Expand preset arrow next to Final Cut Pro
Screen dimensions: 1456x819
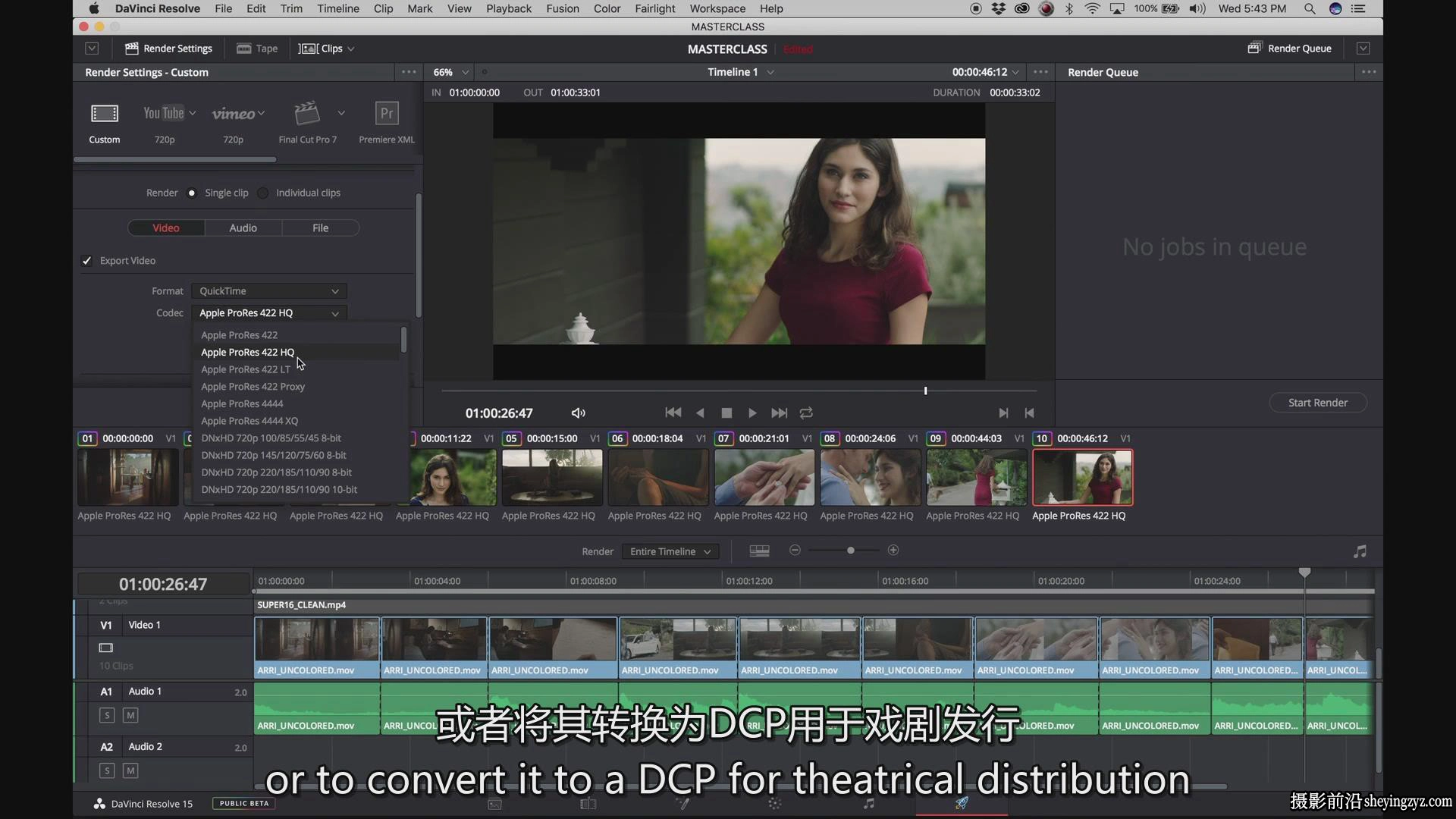point(341,113)
